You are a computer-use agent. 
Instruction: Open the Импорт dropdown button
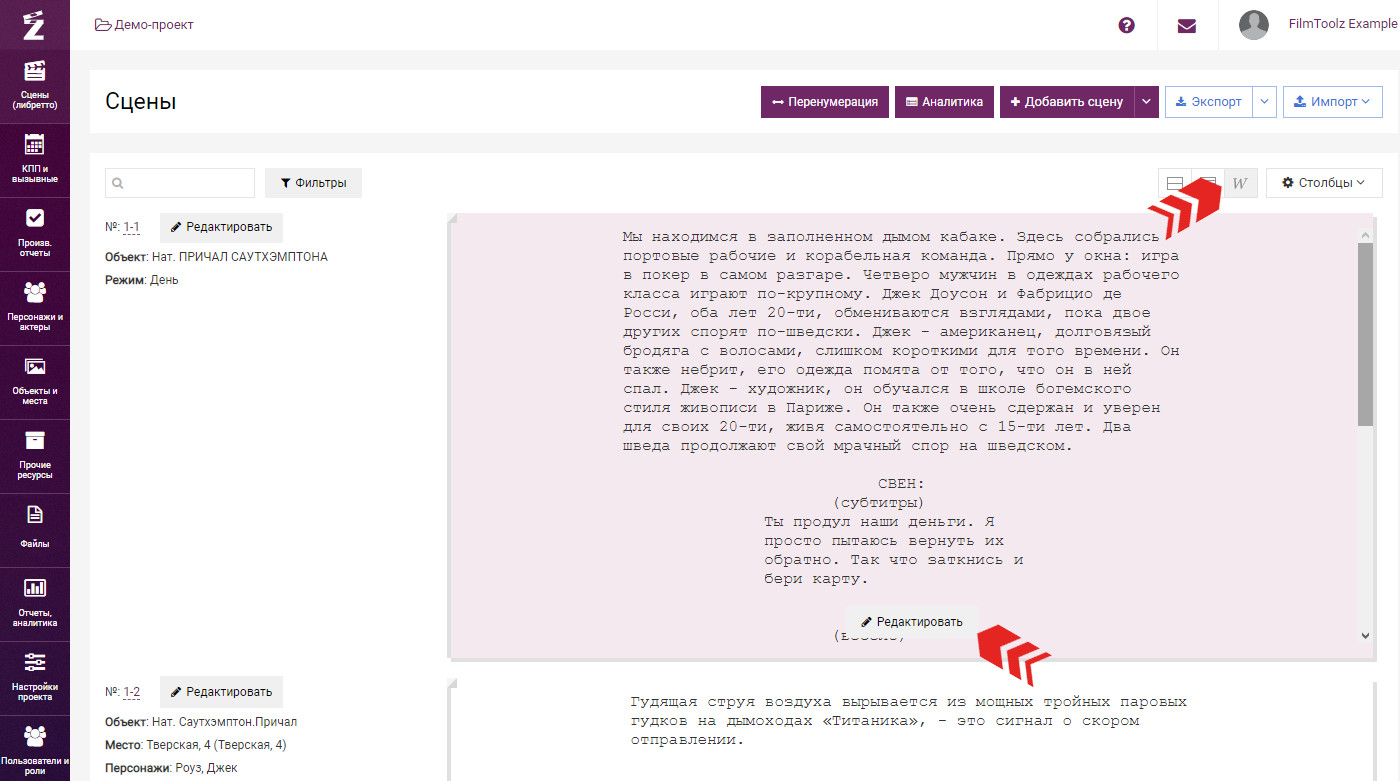tap(1333, 101)
